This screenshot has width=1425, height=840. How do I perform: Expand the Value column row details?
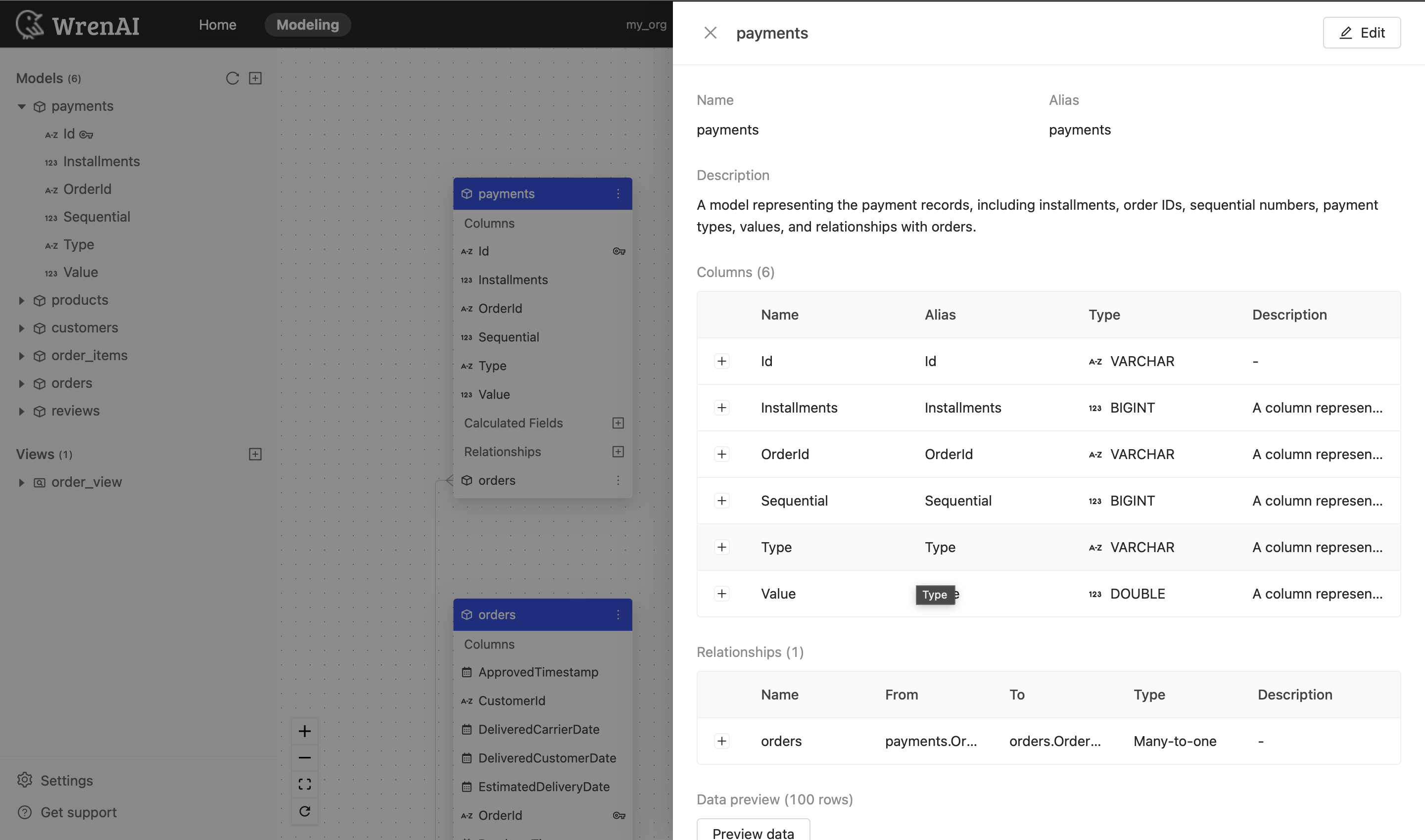coord(722,593)
